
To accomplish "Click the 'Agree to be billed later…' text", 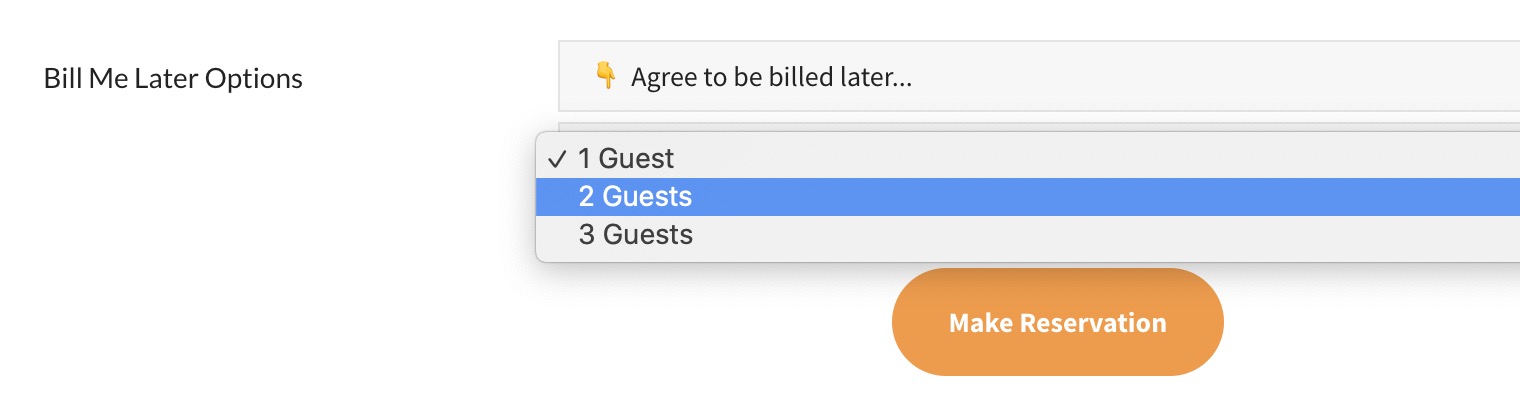I will point(771,77).
